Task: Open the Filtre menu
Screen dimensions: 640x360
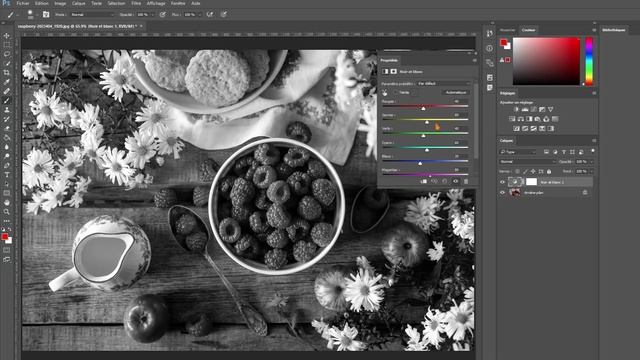Action: coord(136,3)
